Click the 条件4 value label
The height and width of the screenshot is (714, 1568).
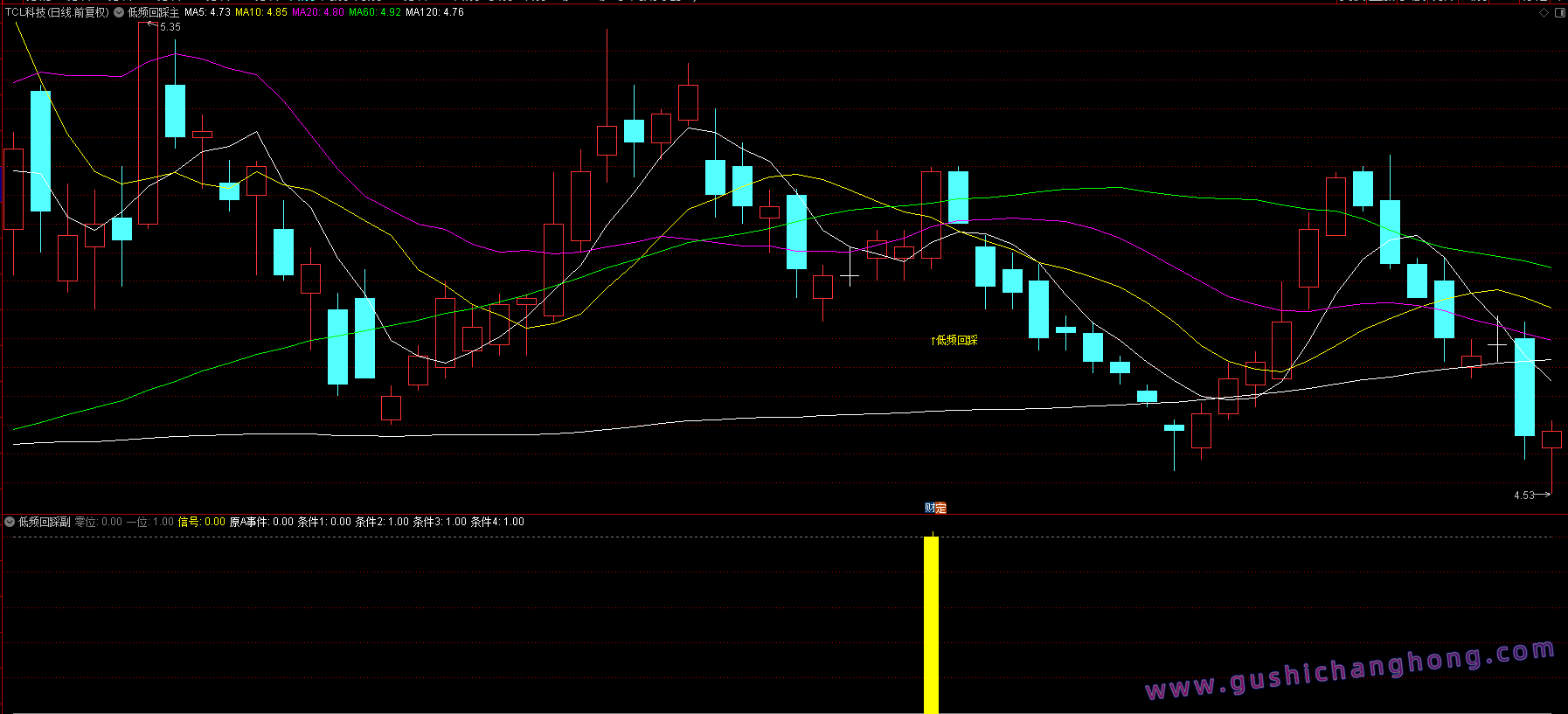(497, 522)
